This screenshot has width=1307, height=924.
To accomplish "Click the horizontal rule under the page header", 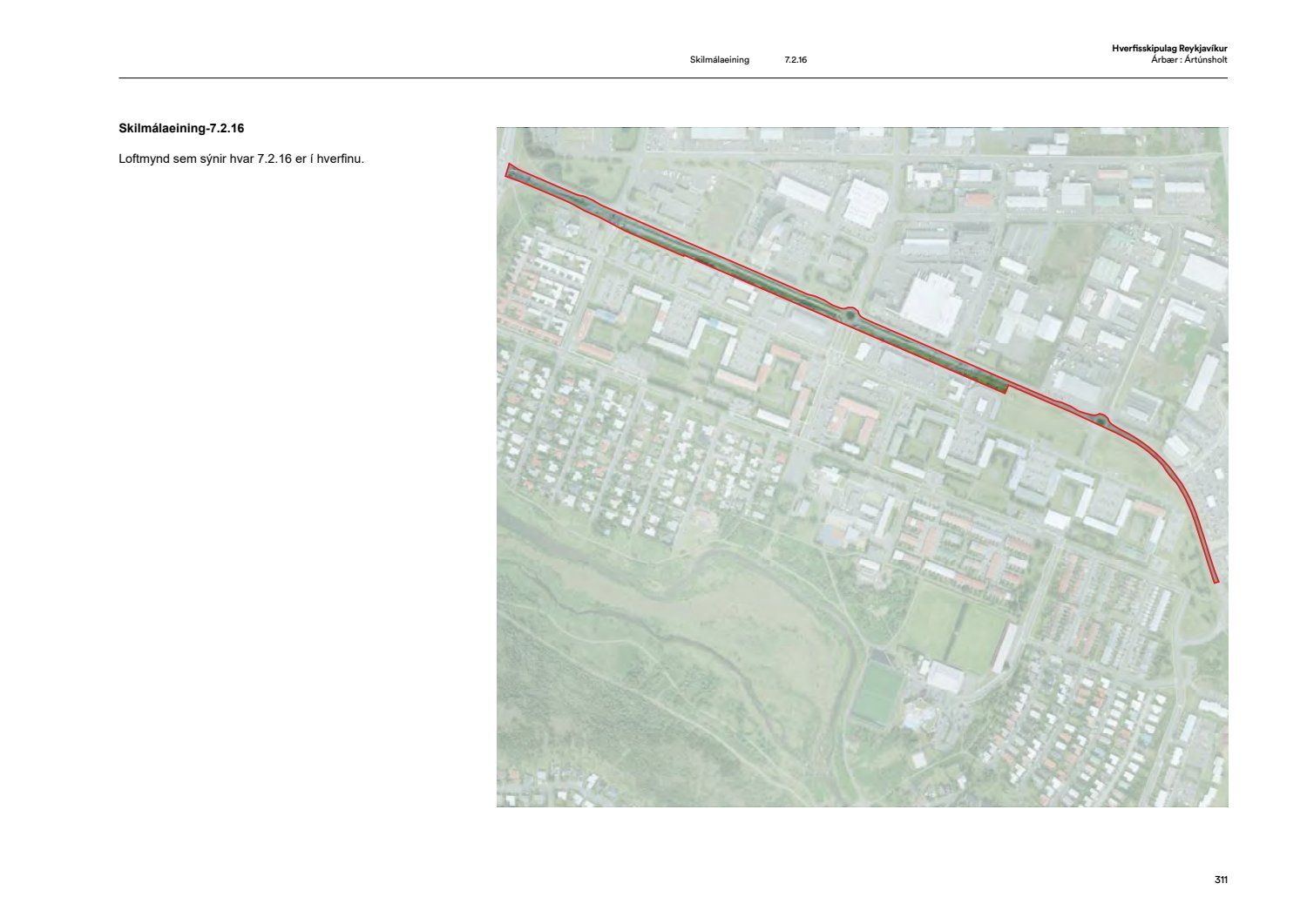I will pyautogui.click(x=673, y=78).
